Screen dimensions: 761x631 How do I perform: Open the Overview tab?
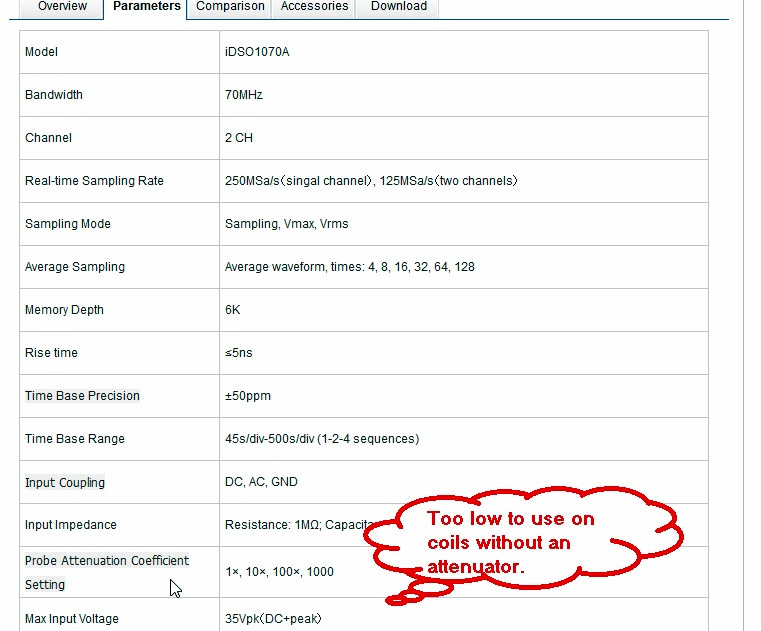(62, 7)
